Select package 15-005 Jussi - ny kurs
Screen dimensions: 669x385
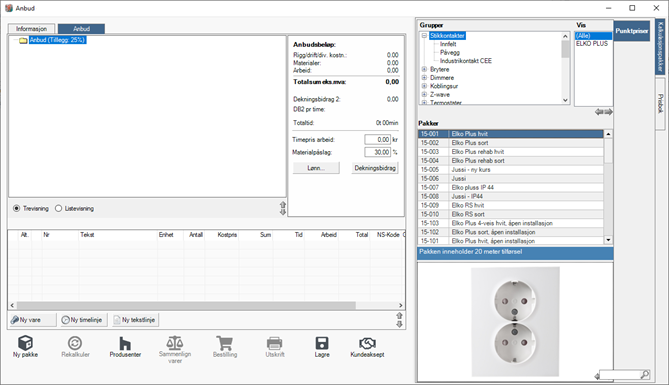[511, 170]
